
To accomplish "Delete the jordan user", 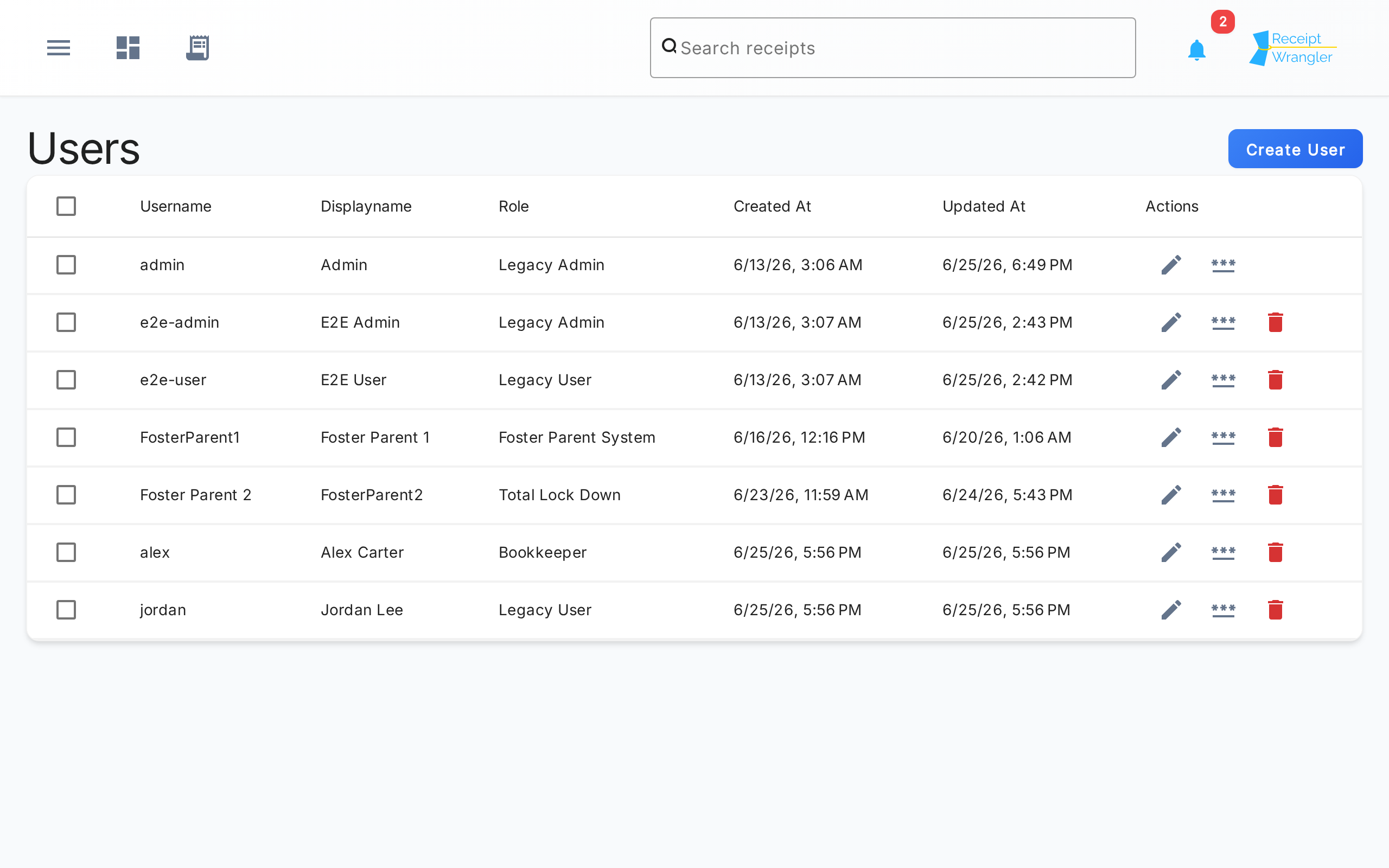I will (1276, 609).
